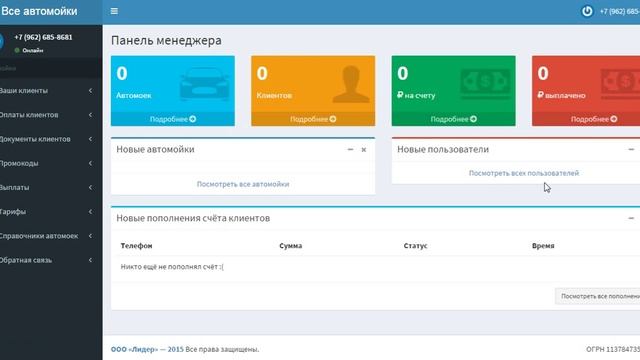The image size is (640, 360).
Task: Expand the Выплаты menu chevron
Action: pos(91,188)
